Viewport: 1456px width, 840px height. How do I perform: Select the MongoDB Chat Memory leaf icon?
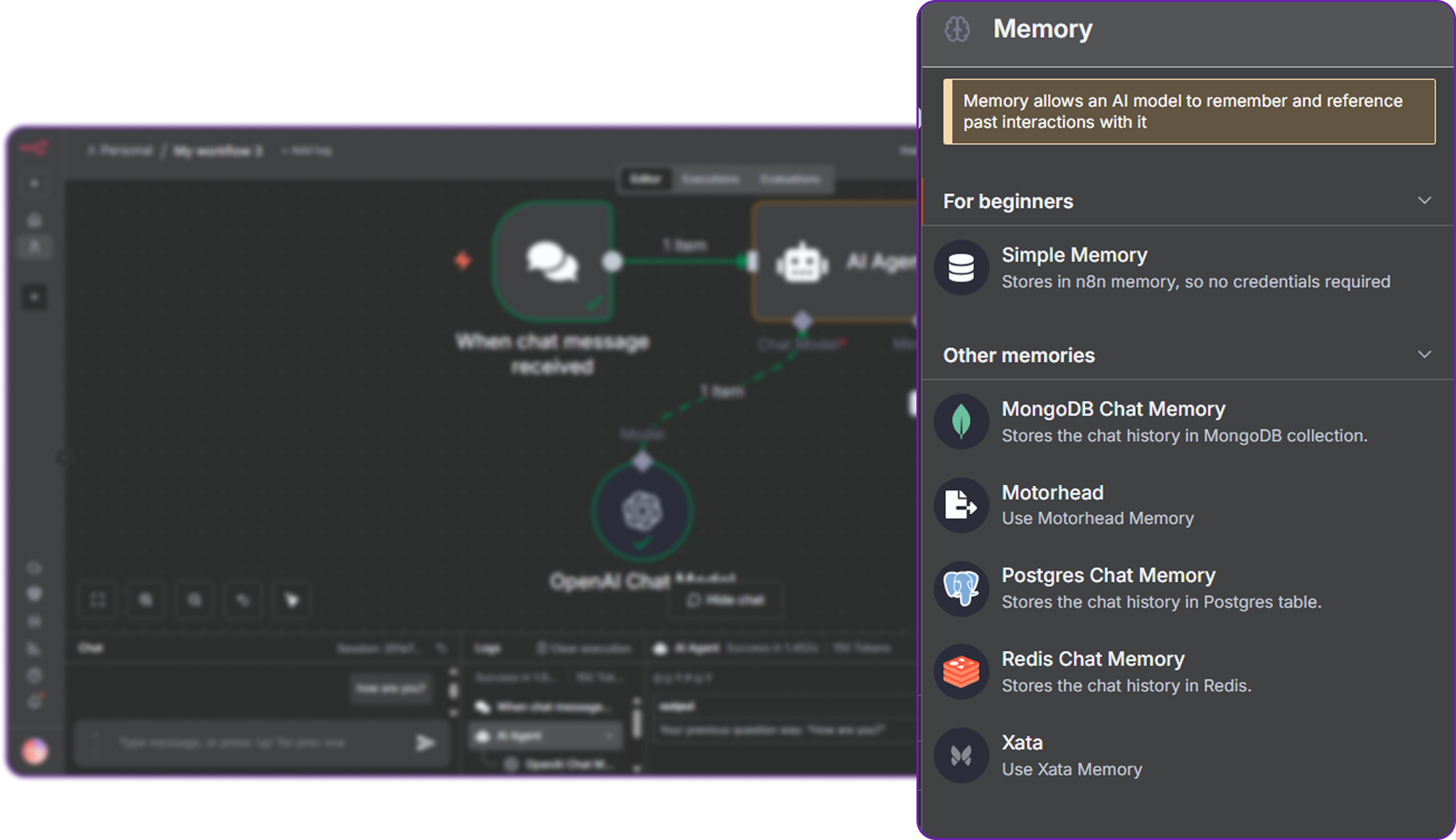961,421
